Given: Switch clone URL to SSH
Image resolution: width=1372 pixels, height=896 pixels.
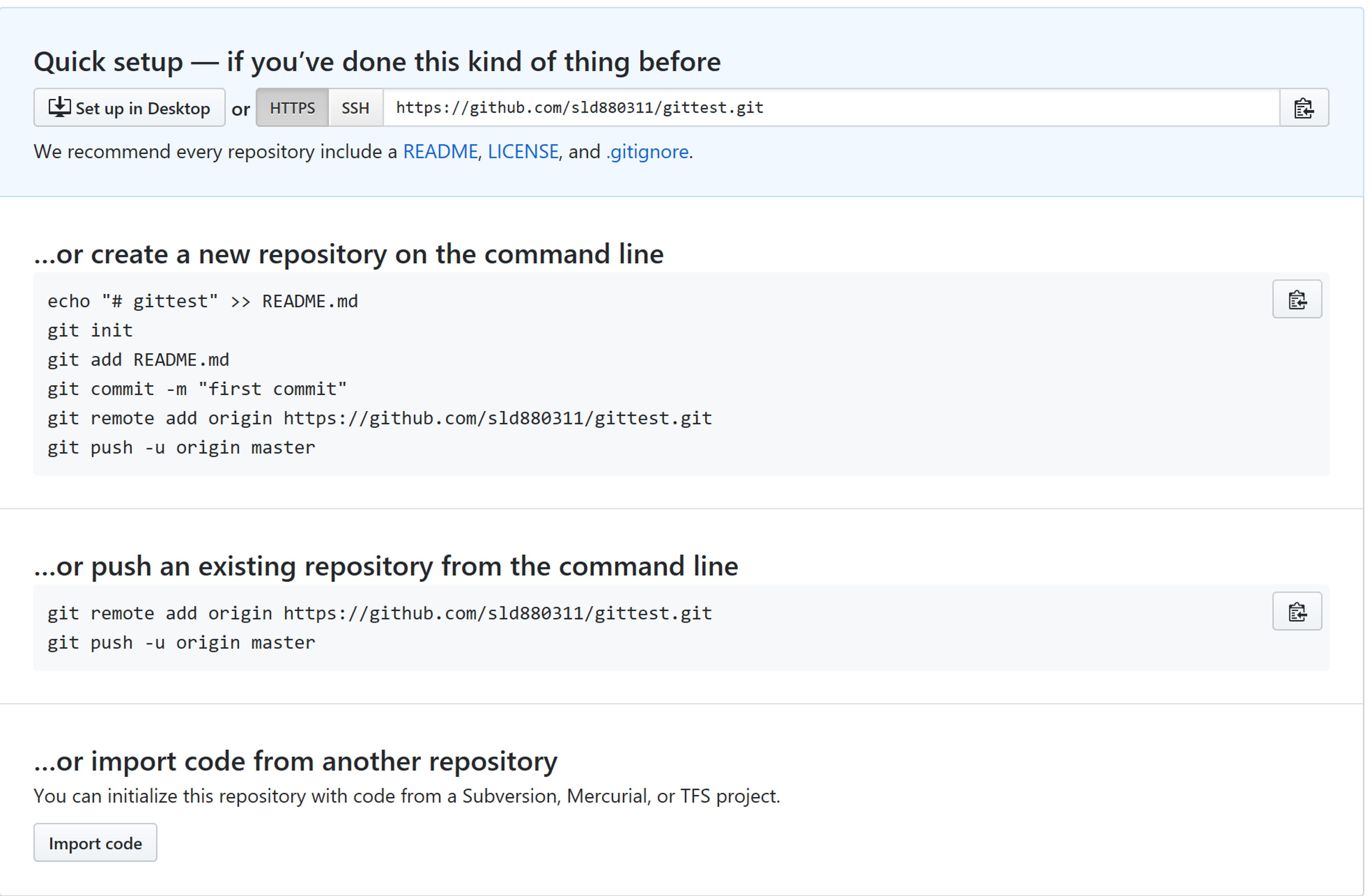Looking at the screenshot, I should (355, 108).
